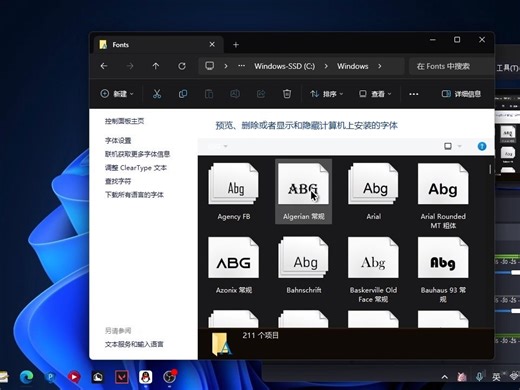The height and width of the screenshot is (390, 520).
Task: Click the Share icon in toolbar
Action: [x=261, y=94]
